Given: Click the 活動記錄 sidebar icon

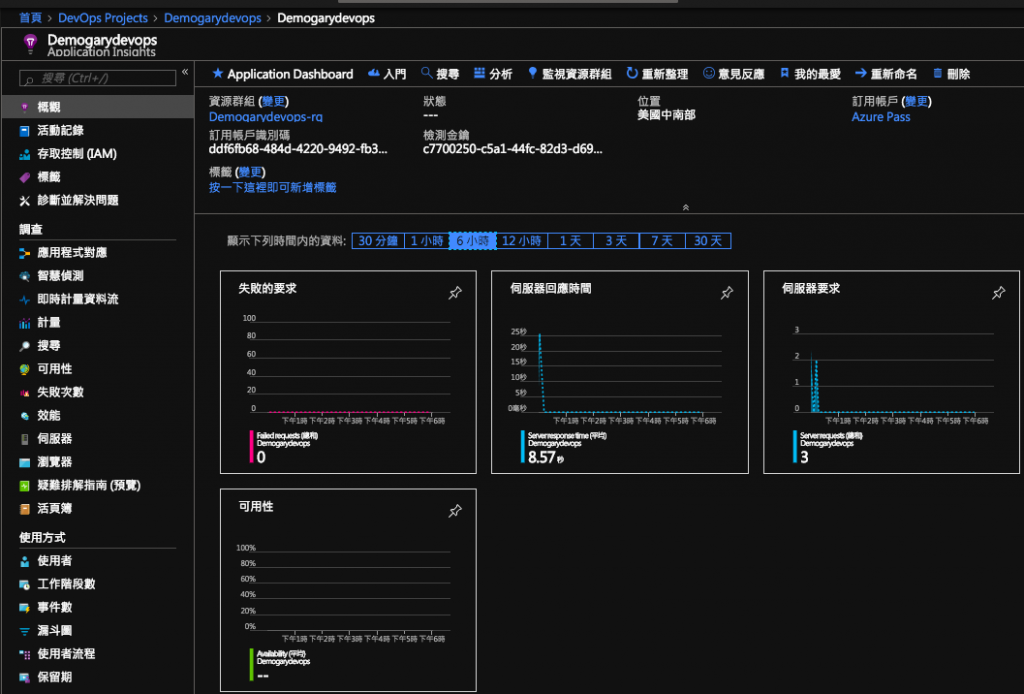Looking at the screenshot, I should 24,131.
